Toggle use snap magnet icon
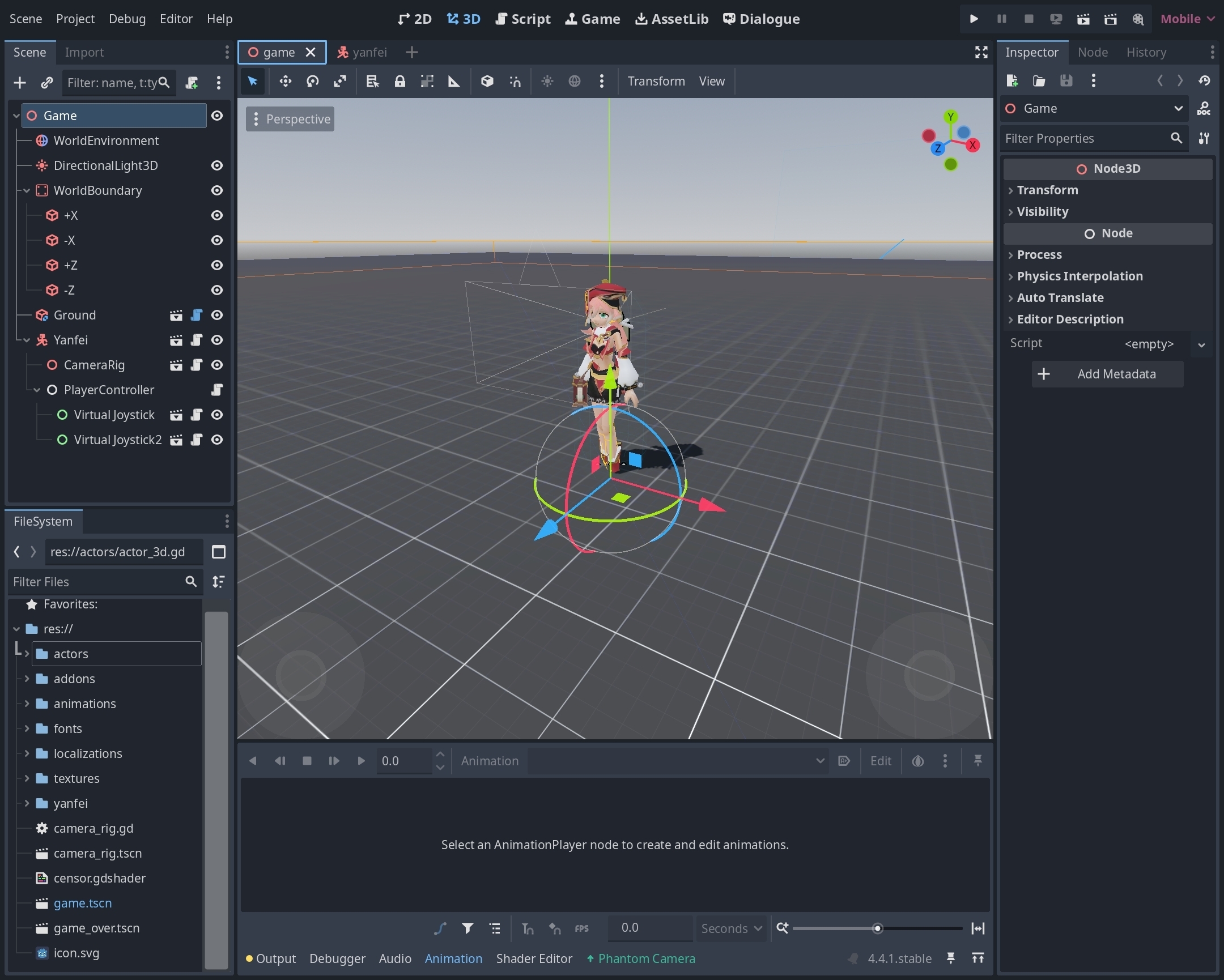 click(x=515, y=81)
